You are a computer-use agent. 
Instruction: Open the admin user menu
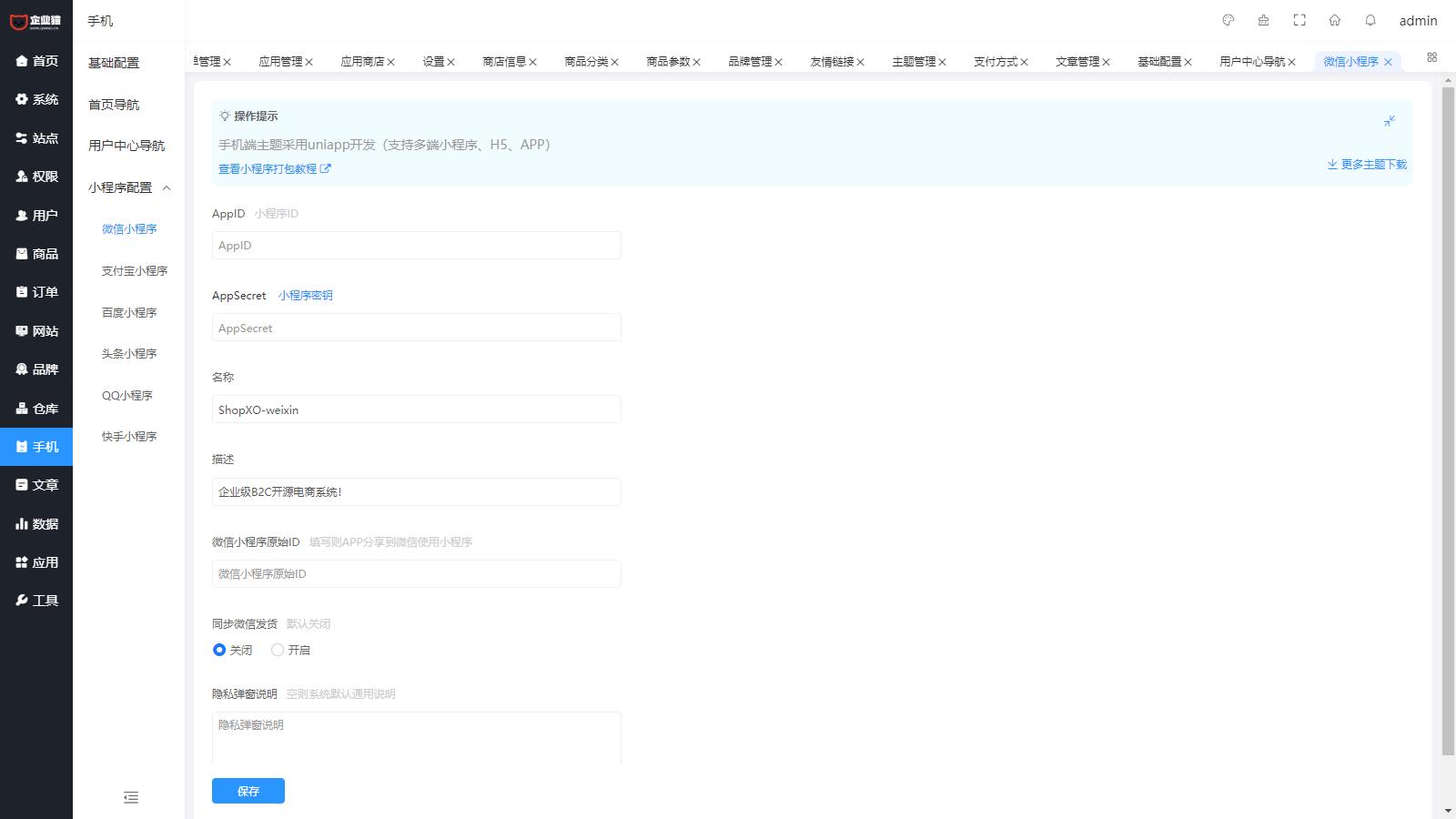1418,21
